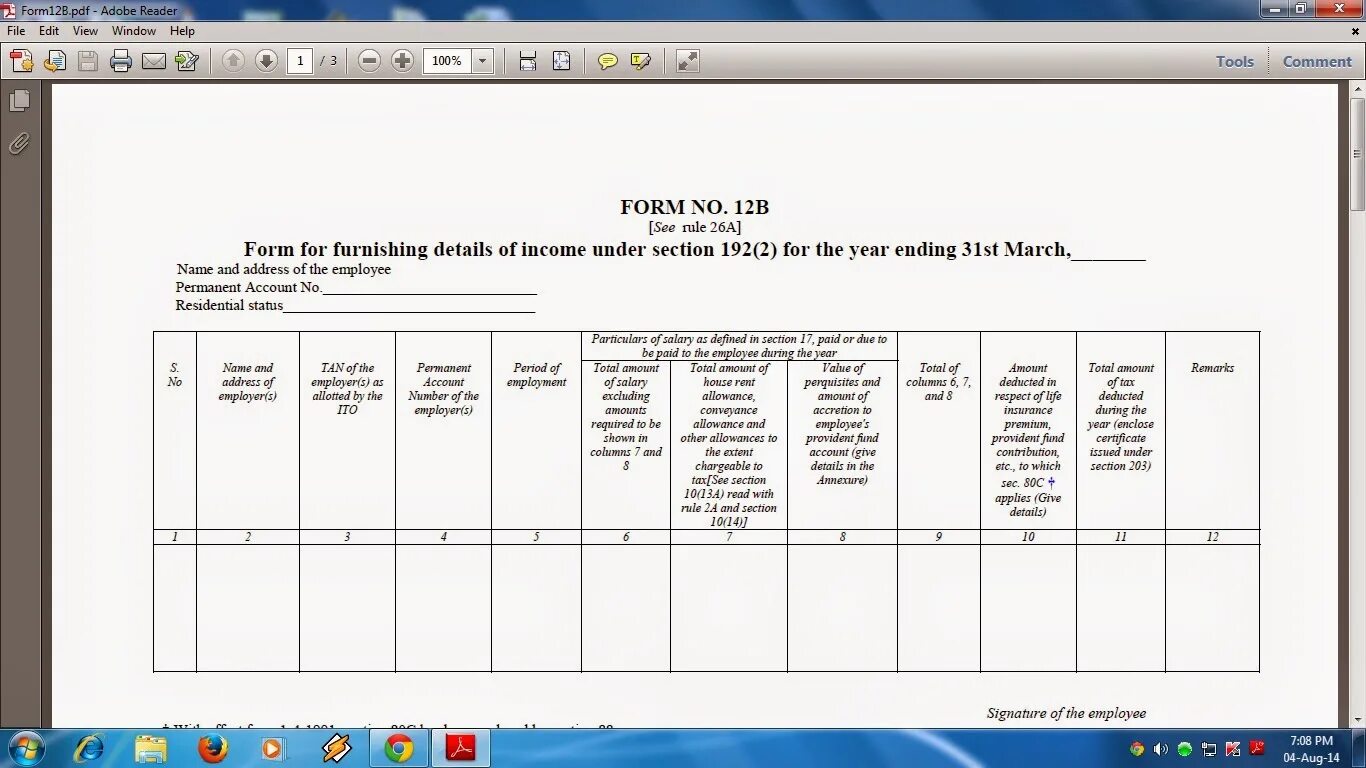The width and height of the screenshot is (1366, 768).
Task: Click 'Residential status' text
Action: point(229,305)
